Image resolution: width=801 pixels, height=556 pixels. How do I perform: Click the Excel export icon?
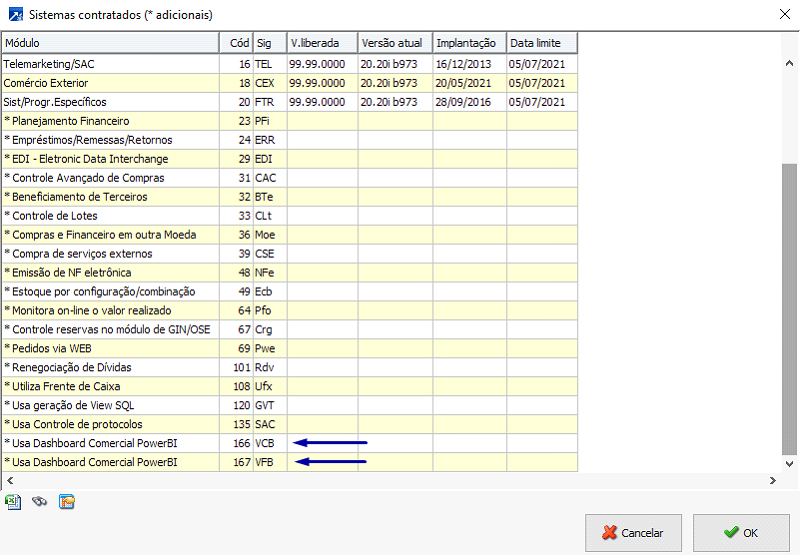(13, 502)
